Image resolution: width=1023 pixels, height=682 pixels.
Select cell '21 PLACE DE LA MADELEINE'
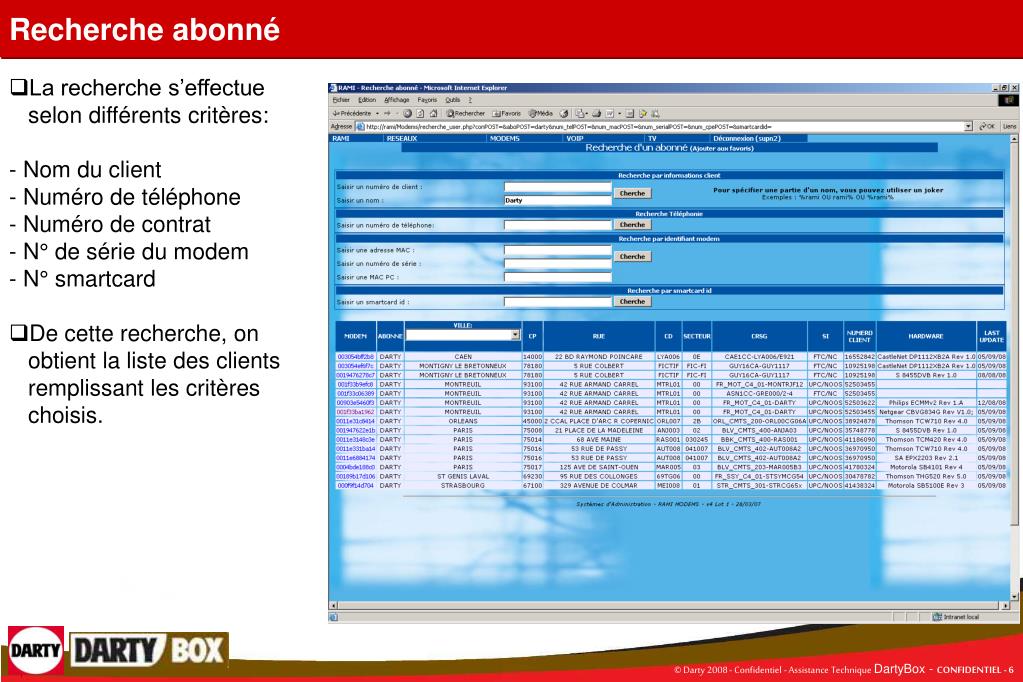click(599, 431)
